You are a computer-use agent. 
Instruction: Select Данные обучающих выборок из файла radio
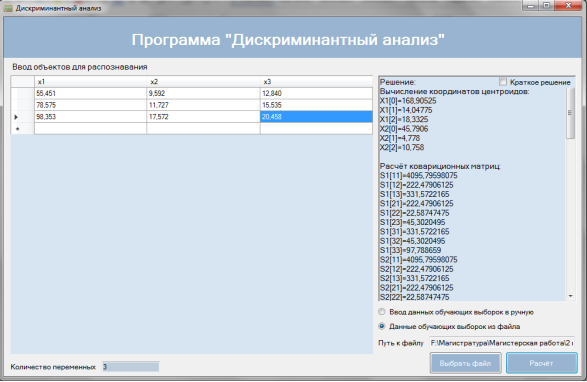(x=381, y=326)
